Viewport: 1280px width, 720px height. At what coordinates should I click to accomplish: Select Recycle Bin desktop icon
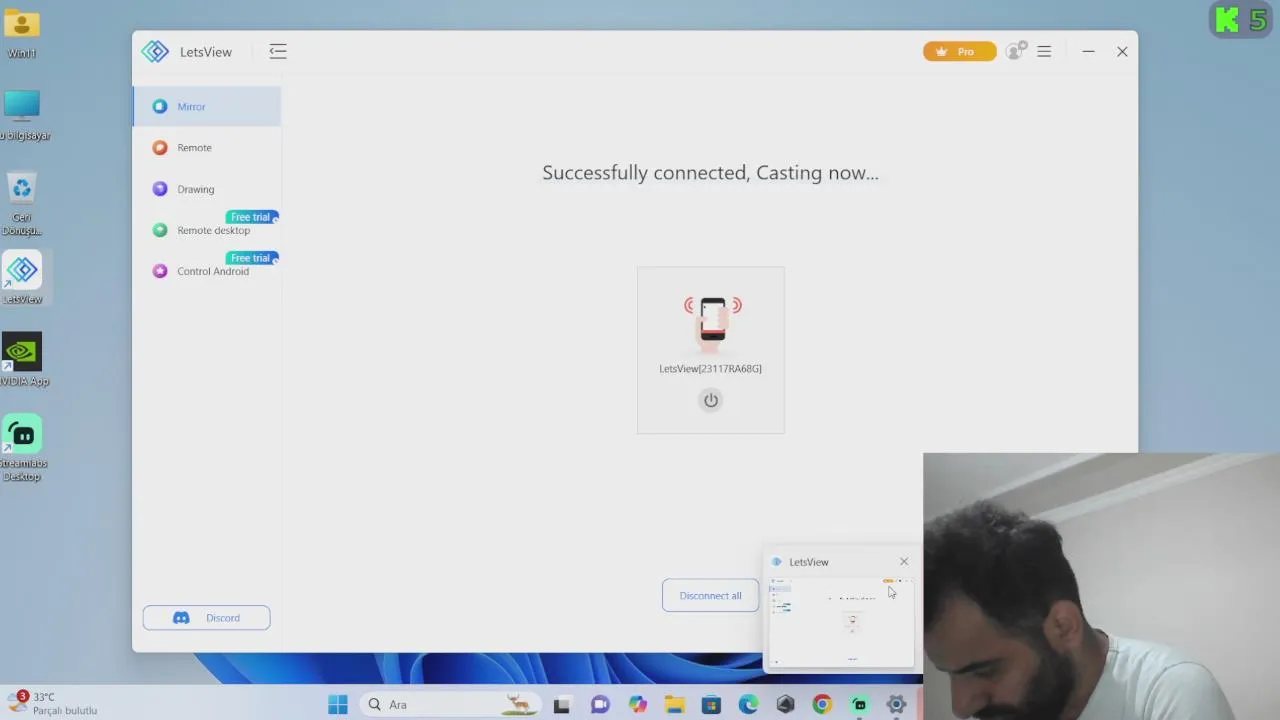21,203
